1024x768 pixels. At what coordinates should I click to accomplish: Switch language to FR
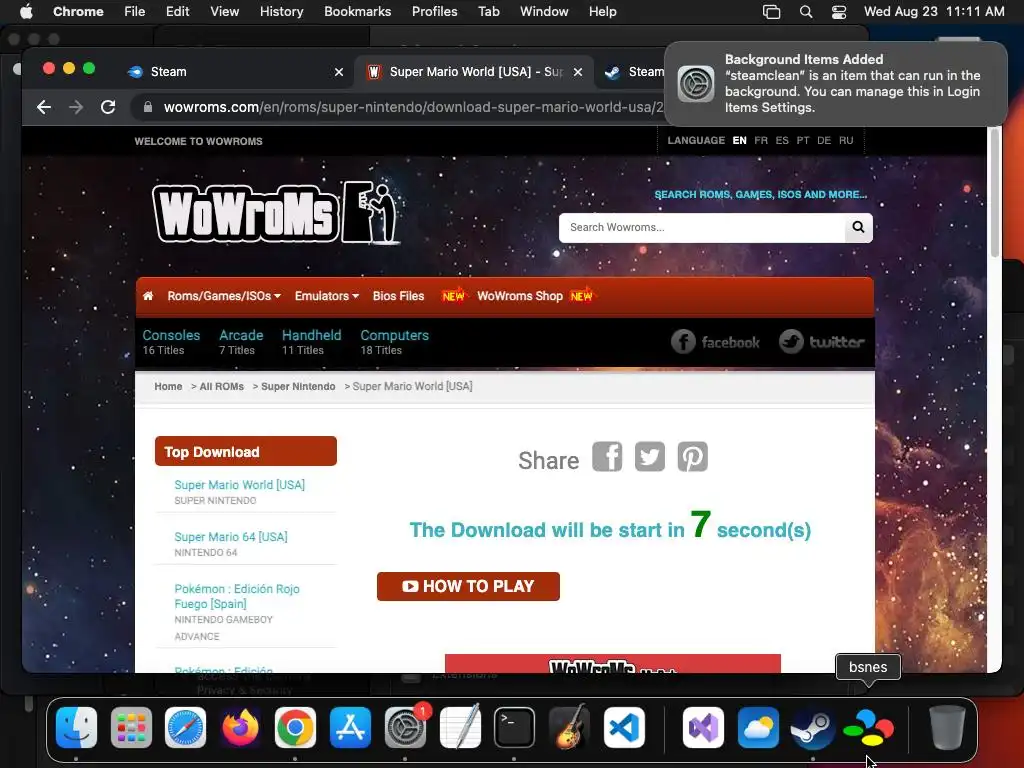coord(761,140)
